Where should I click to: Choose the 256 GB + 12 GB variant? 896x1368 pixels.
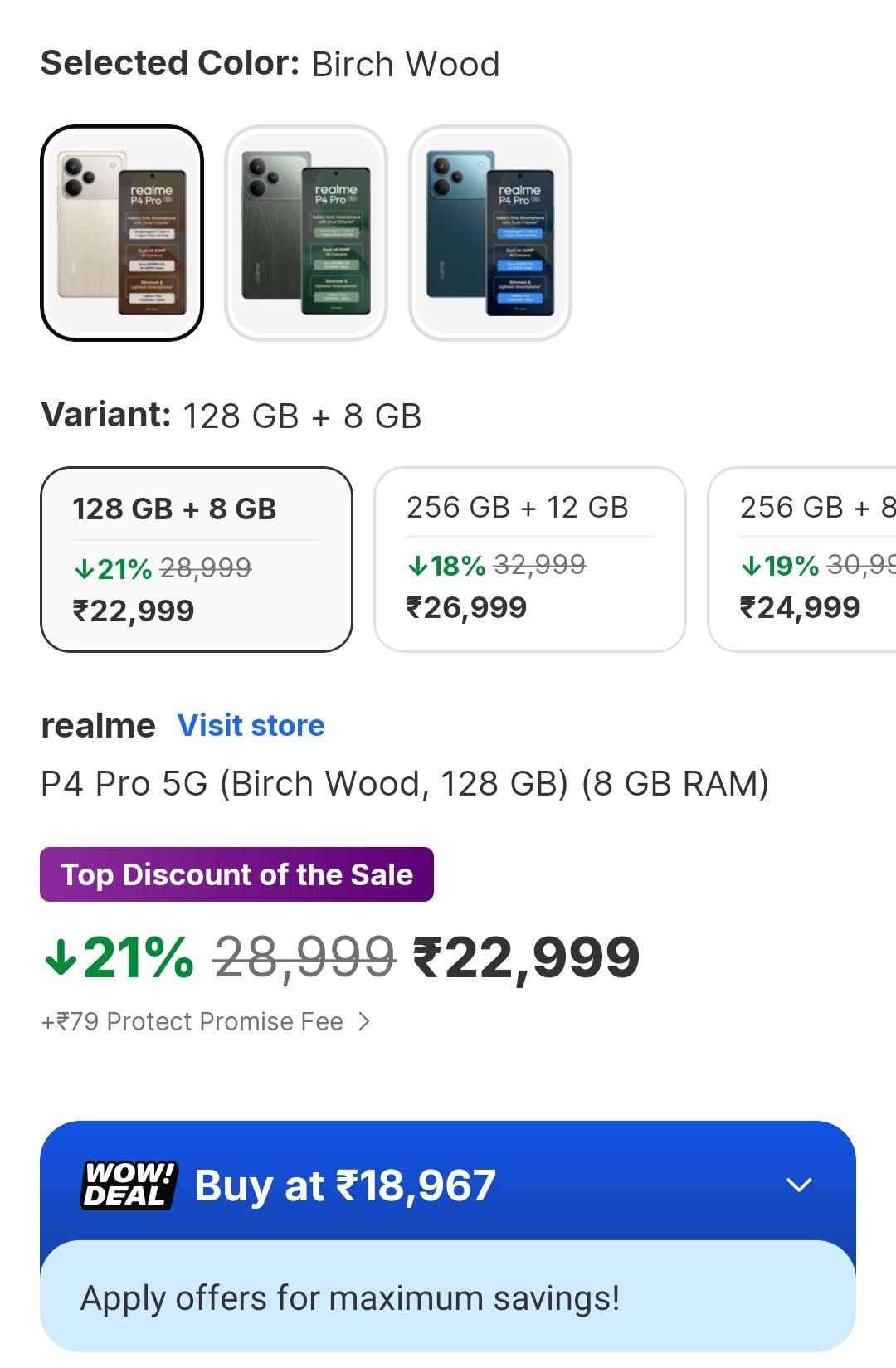(529, 559)
